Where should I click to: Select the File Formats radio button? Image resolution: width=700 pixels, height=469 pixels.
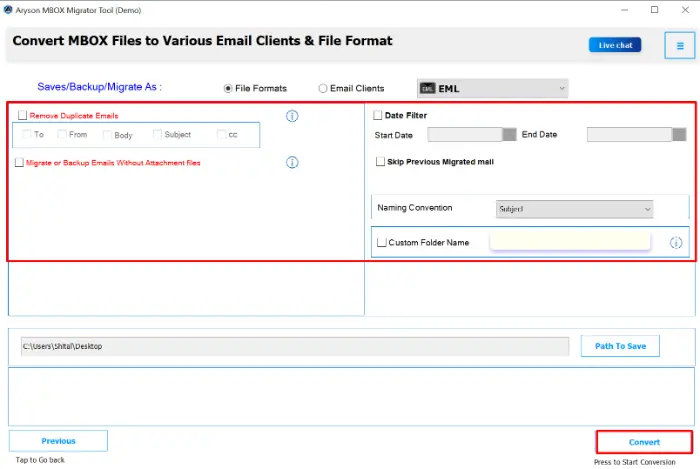pyautogui.click(x=228, y=88)
